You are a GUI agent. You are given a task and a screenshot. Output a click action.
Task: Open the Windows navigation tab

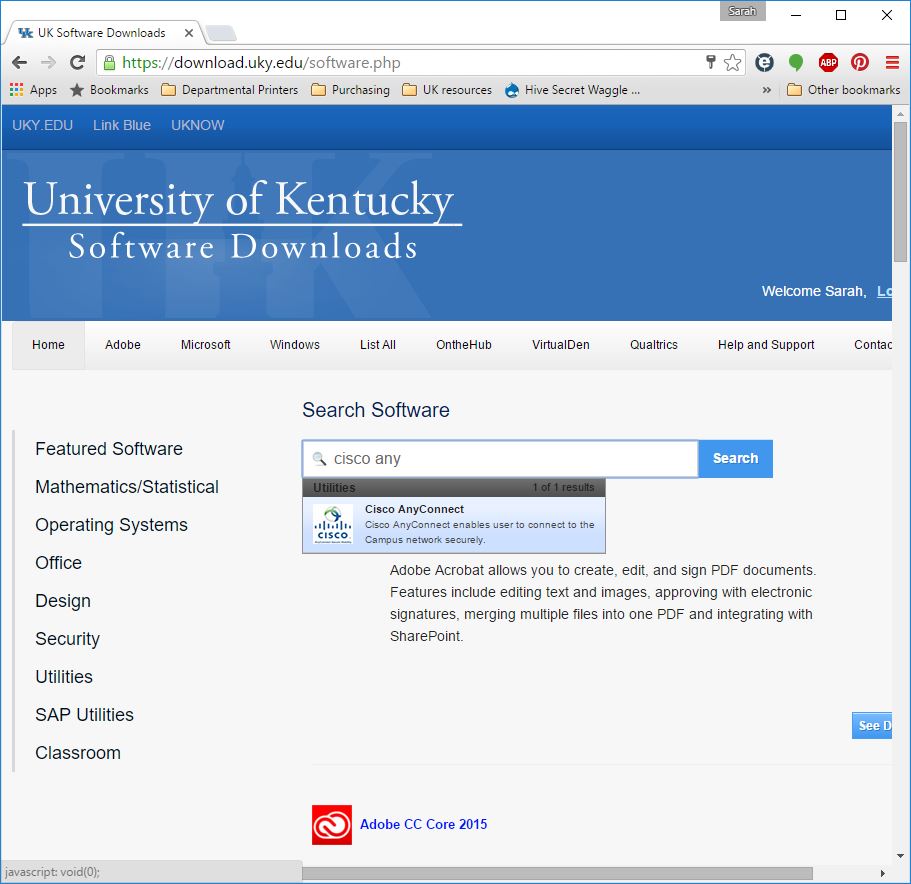coord(295,345)
